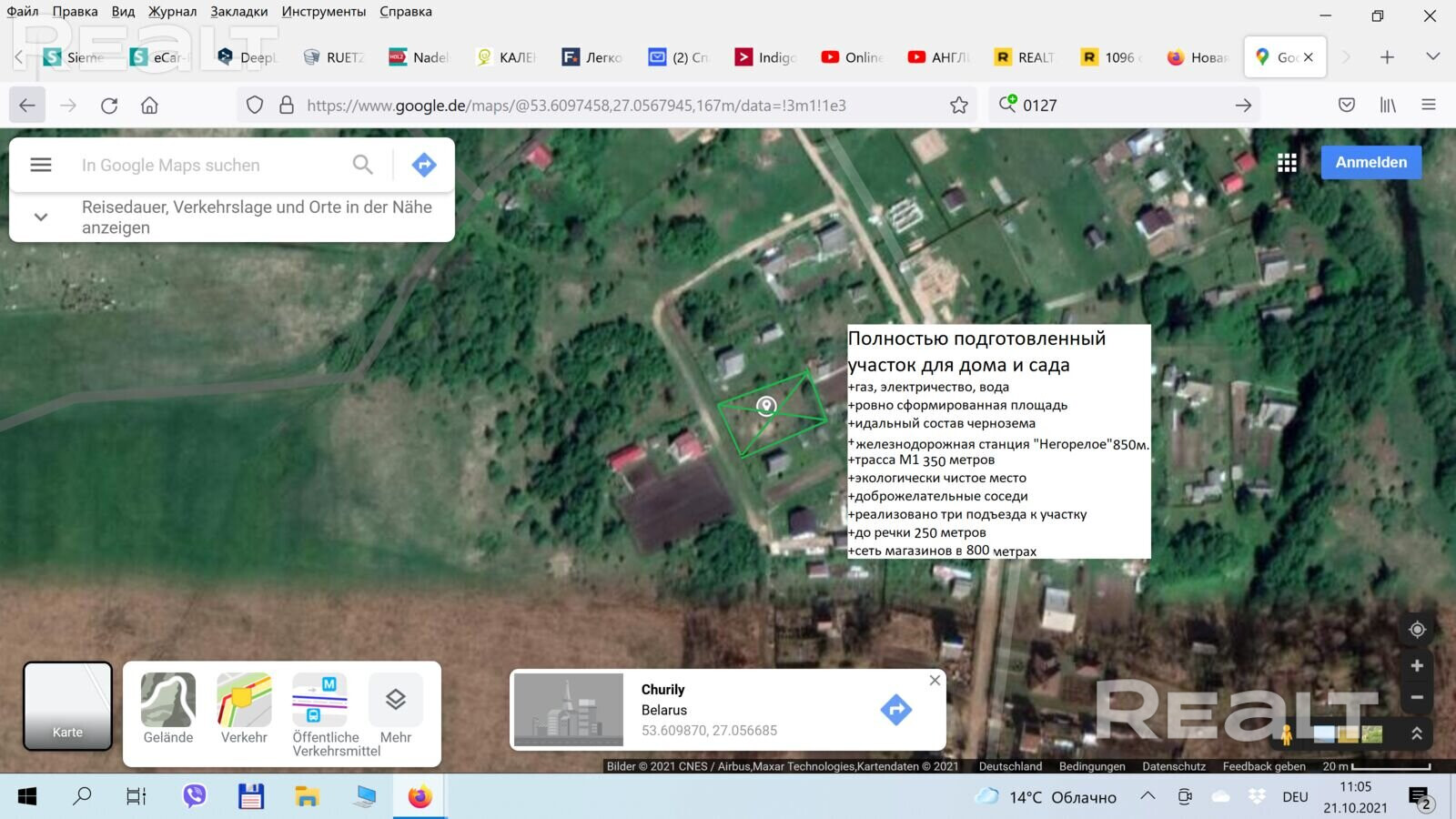
Task: Open route directions from search bar
Action: point(424,165)
